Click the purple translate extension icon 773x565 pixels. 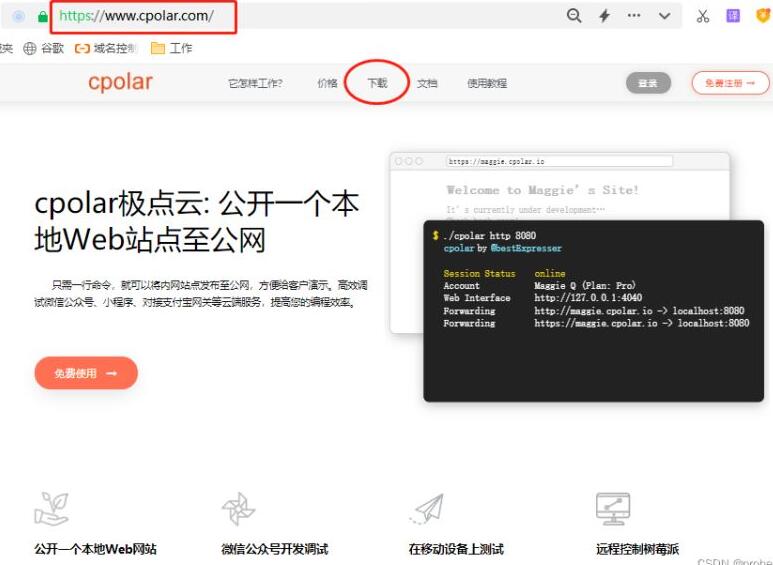733,16
